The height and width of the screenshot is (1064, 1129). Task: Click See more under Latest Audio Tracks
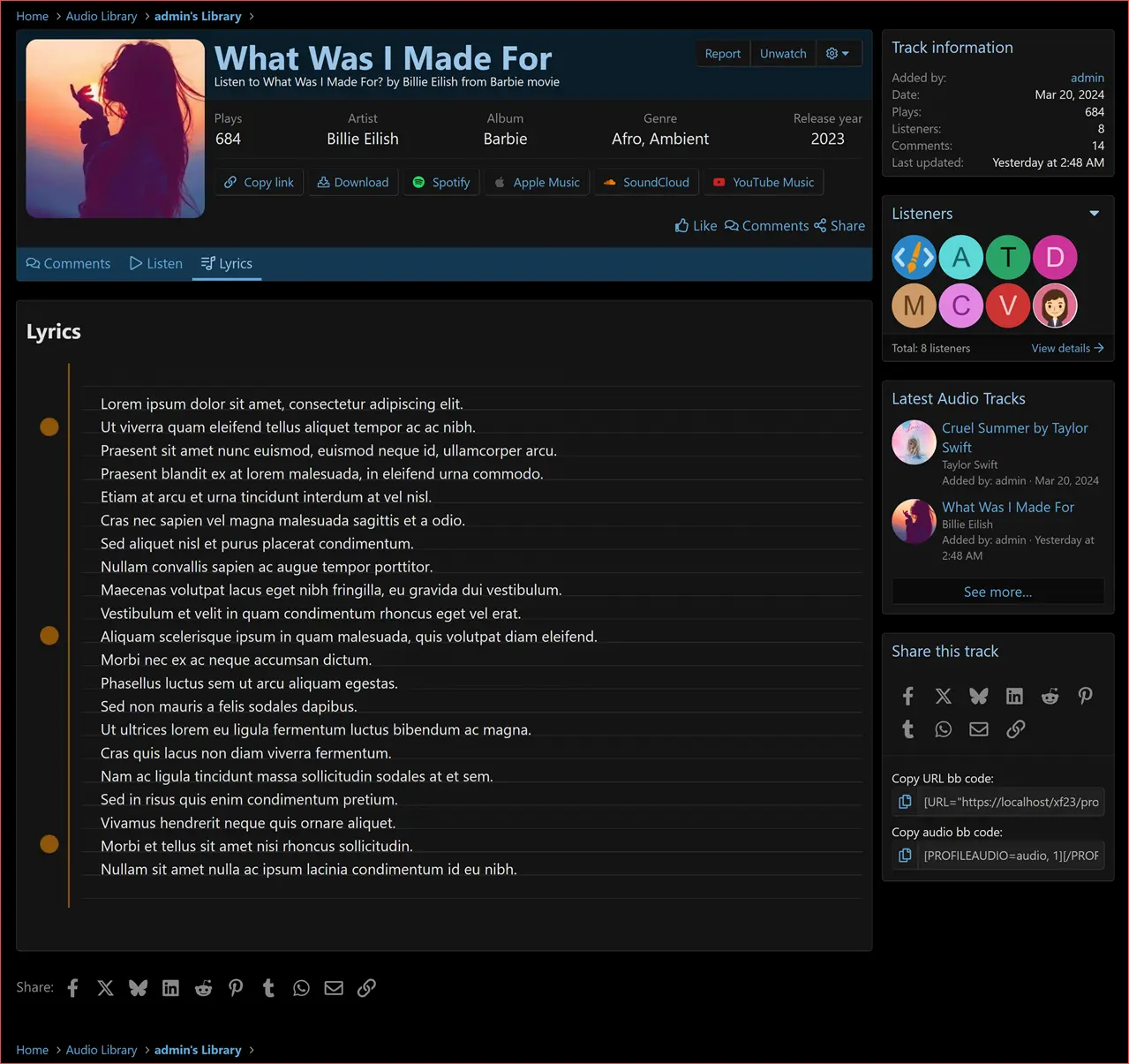point(997,591)
